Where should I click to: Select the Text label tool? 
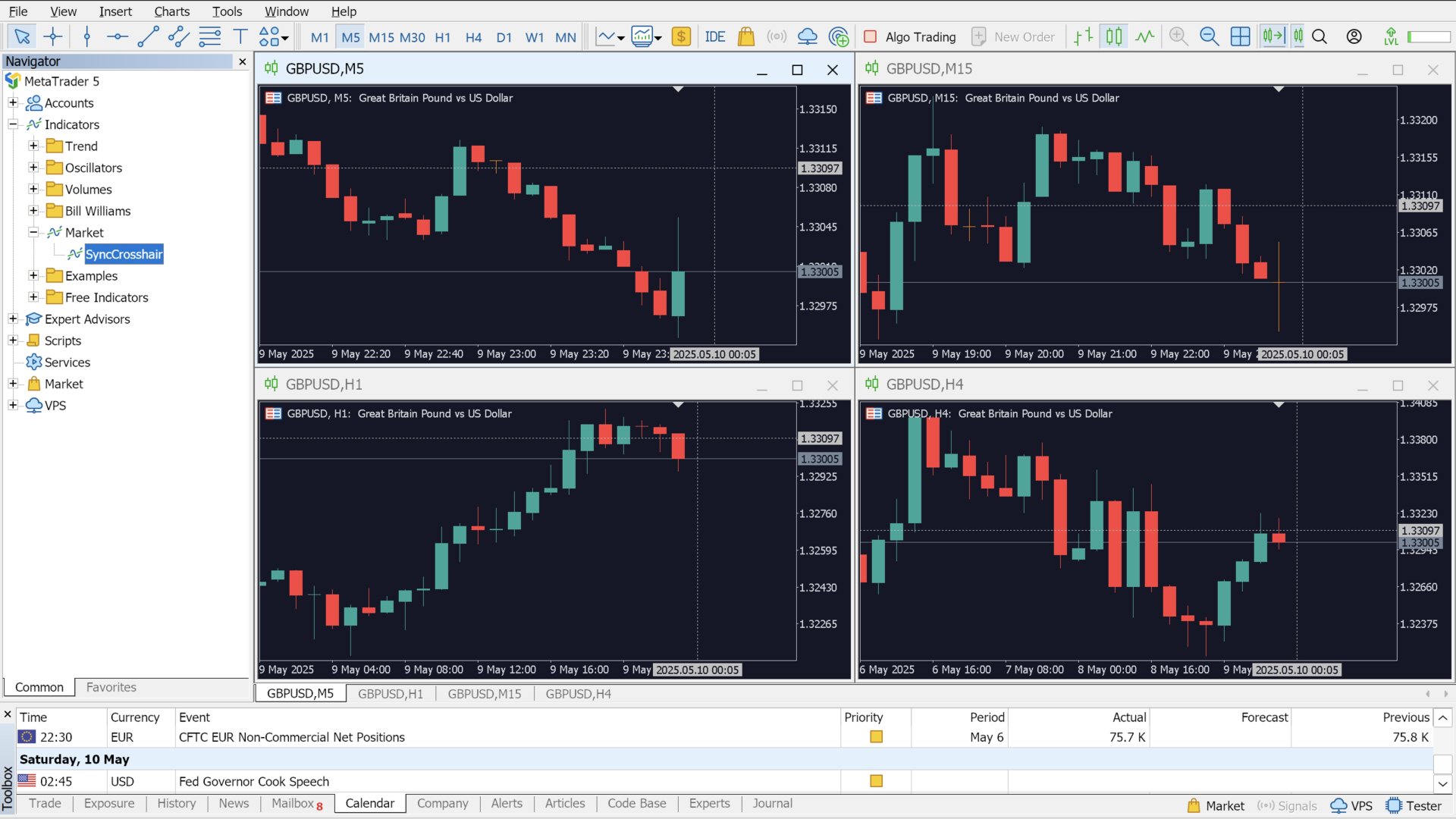[x=240, y=36]
